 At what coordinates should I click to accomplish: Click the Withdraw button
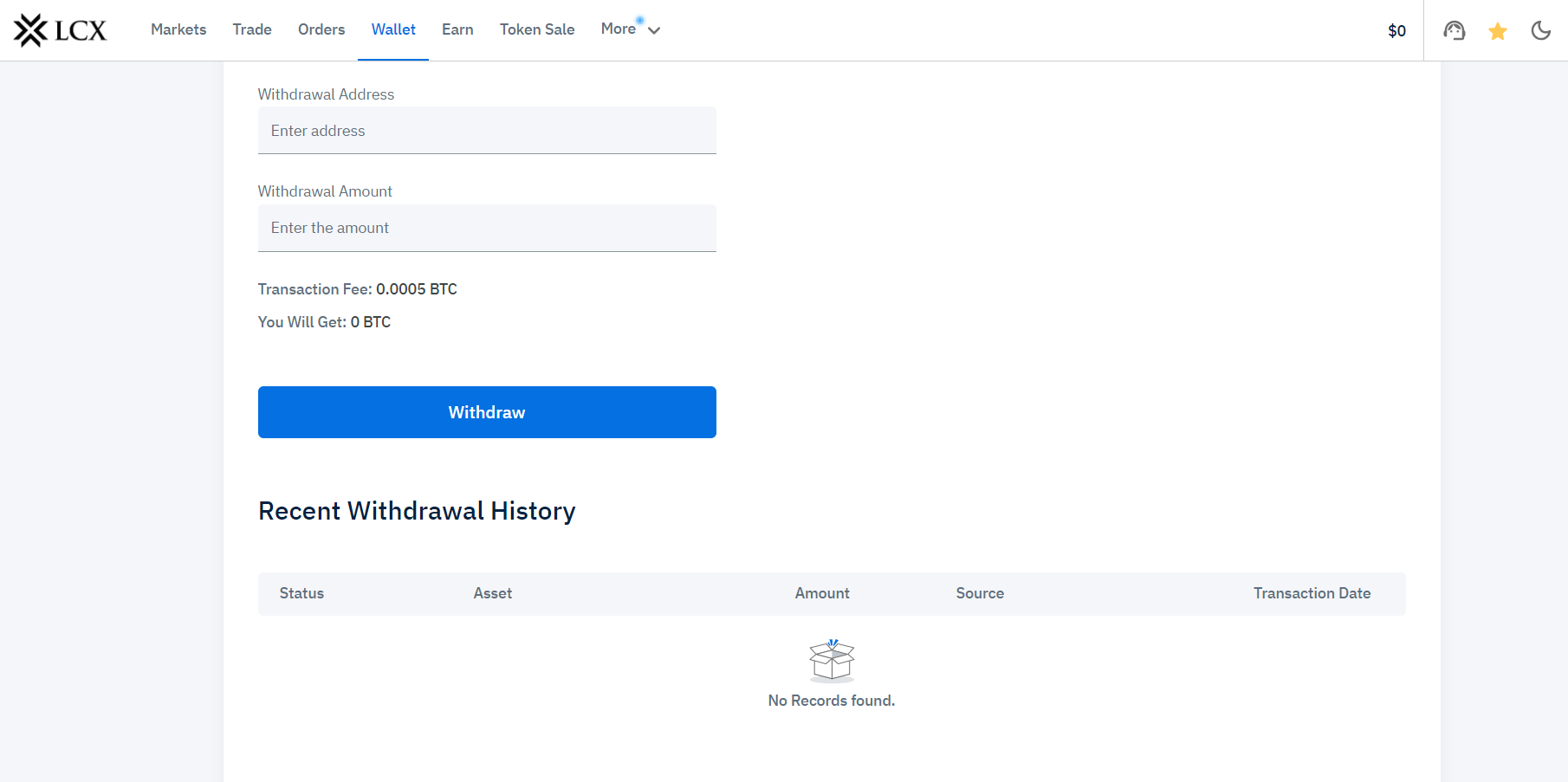coord(487,412)
